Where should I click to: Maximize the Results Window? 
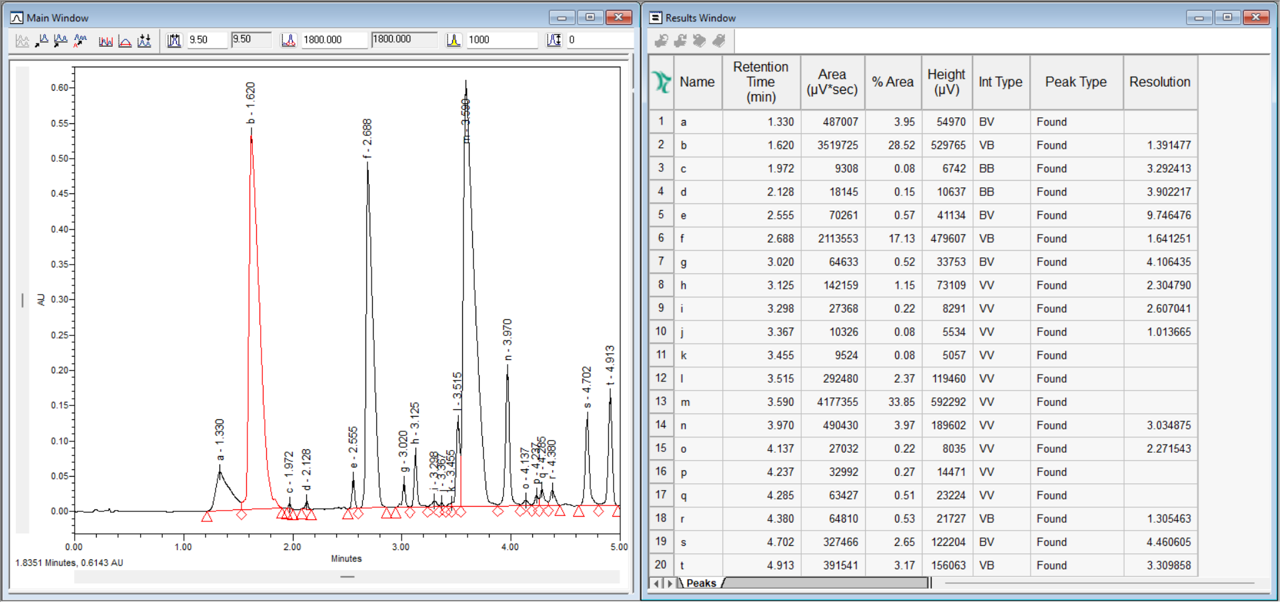[x=1227, y=17]
